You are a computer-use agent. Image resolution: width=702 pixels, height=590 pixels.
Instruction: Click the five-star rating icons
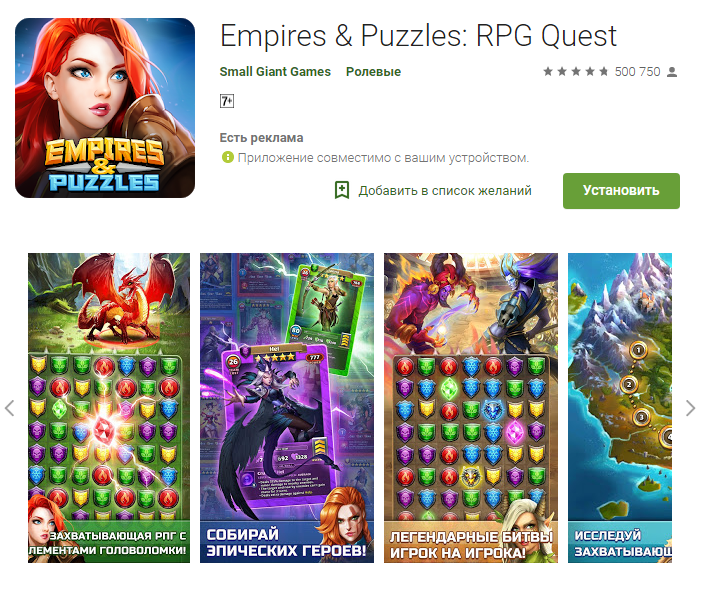[576, 72]
